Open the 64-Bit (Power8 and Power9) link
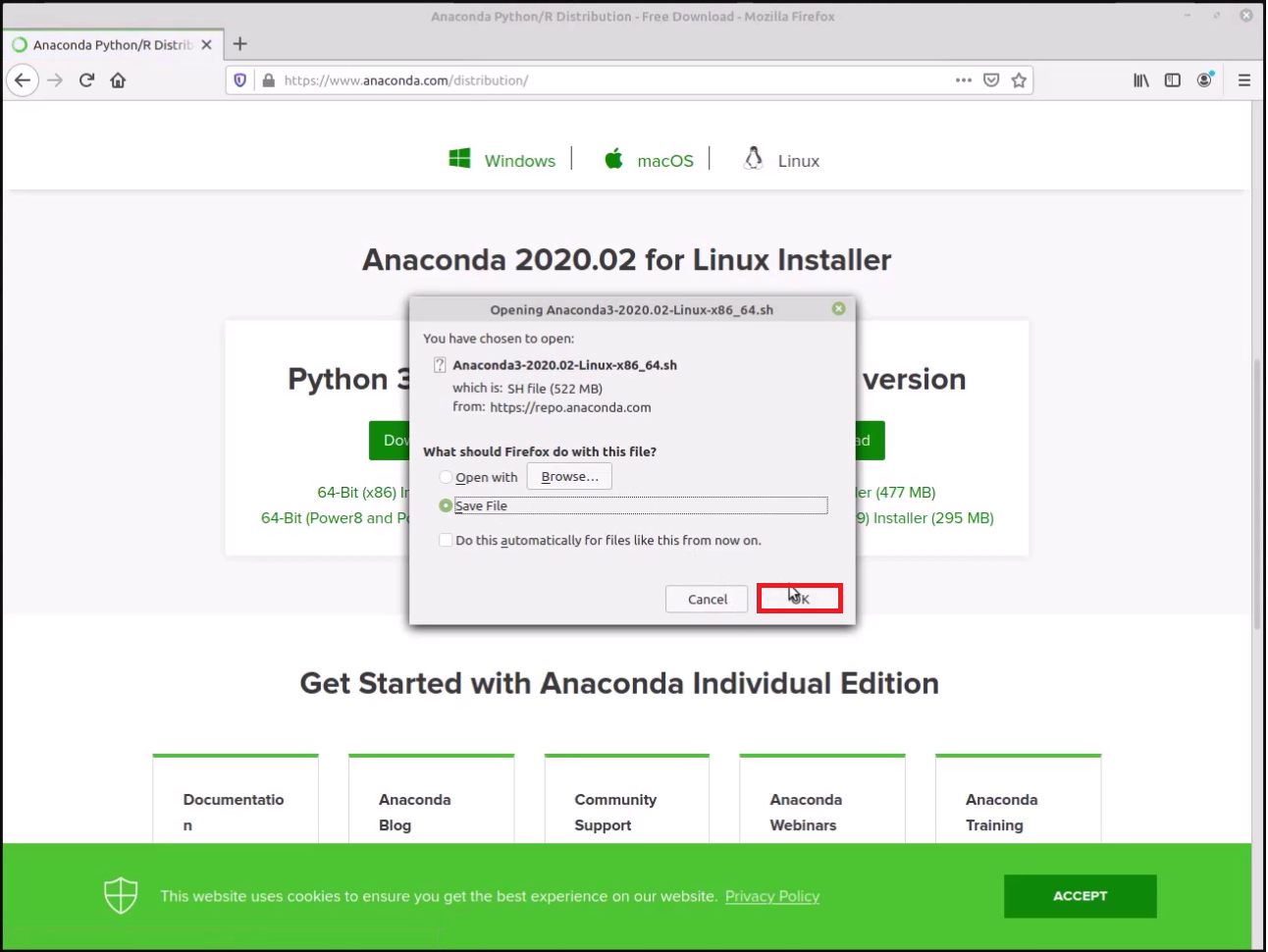This screenshot has width=1268, height=952. 335,518
